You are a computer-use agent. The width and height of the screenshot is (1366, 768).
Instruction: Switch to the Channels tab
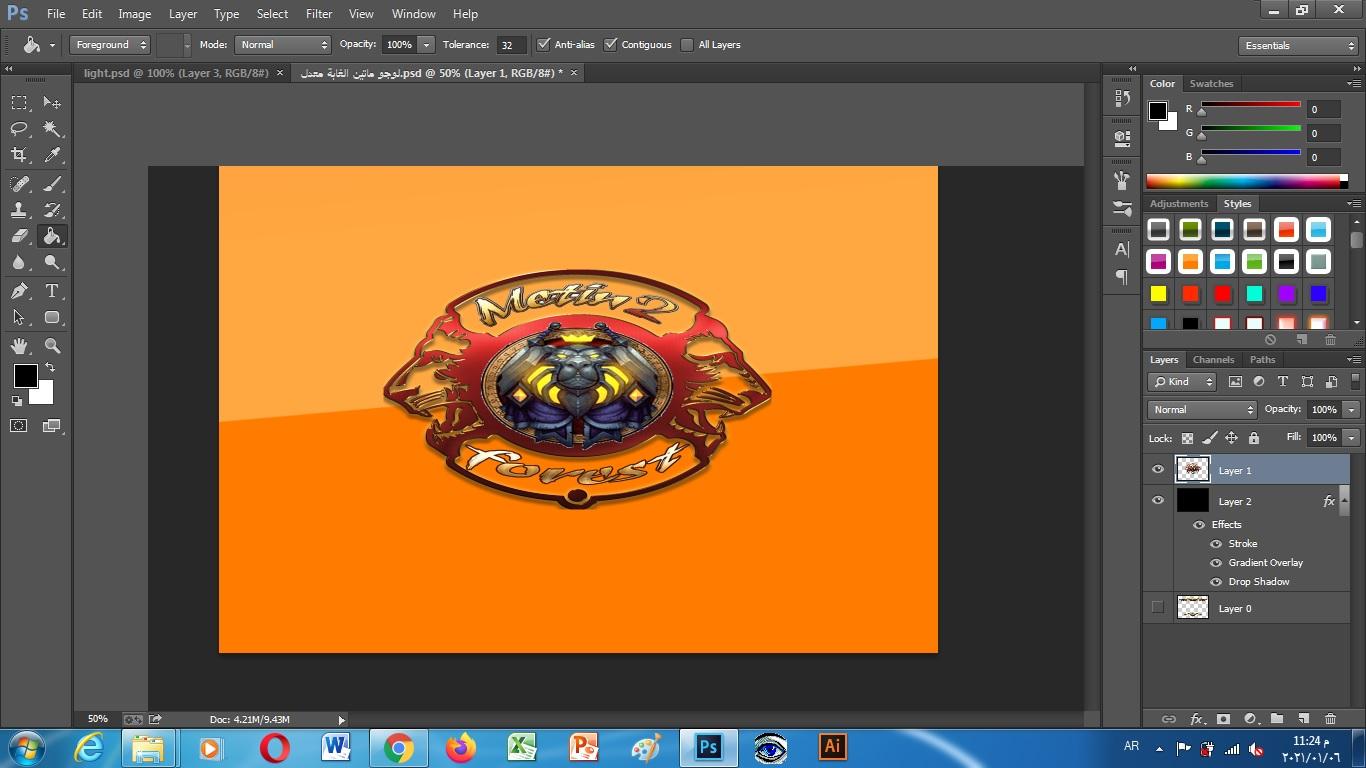coord(1213,360)
